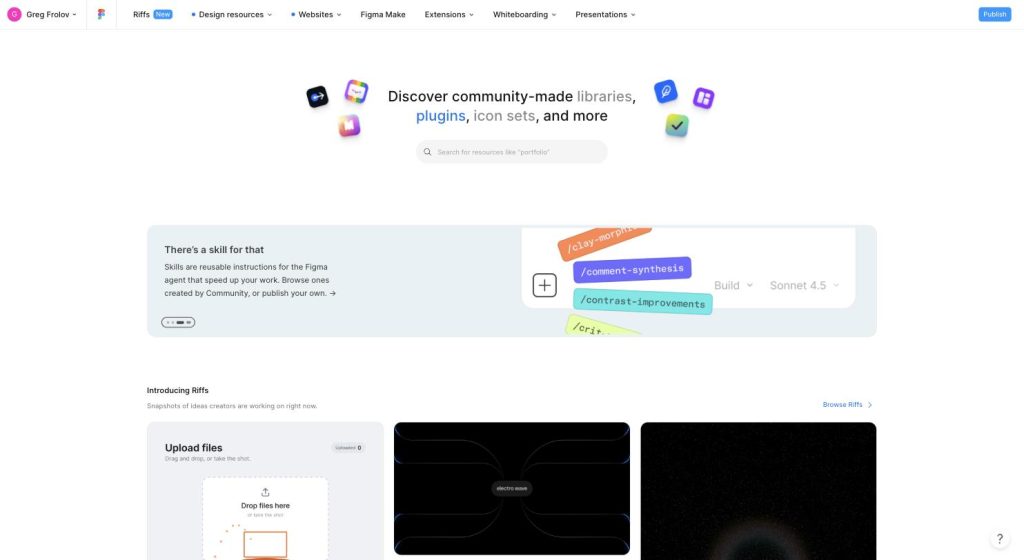Click the green checkmark app icon
Image resolution: width=1024 pixels, height=560 pixels.
pyautogui.click(x=677, y=125)
